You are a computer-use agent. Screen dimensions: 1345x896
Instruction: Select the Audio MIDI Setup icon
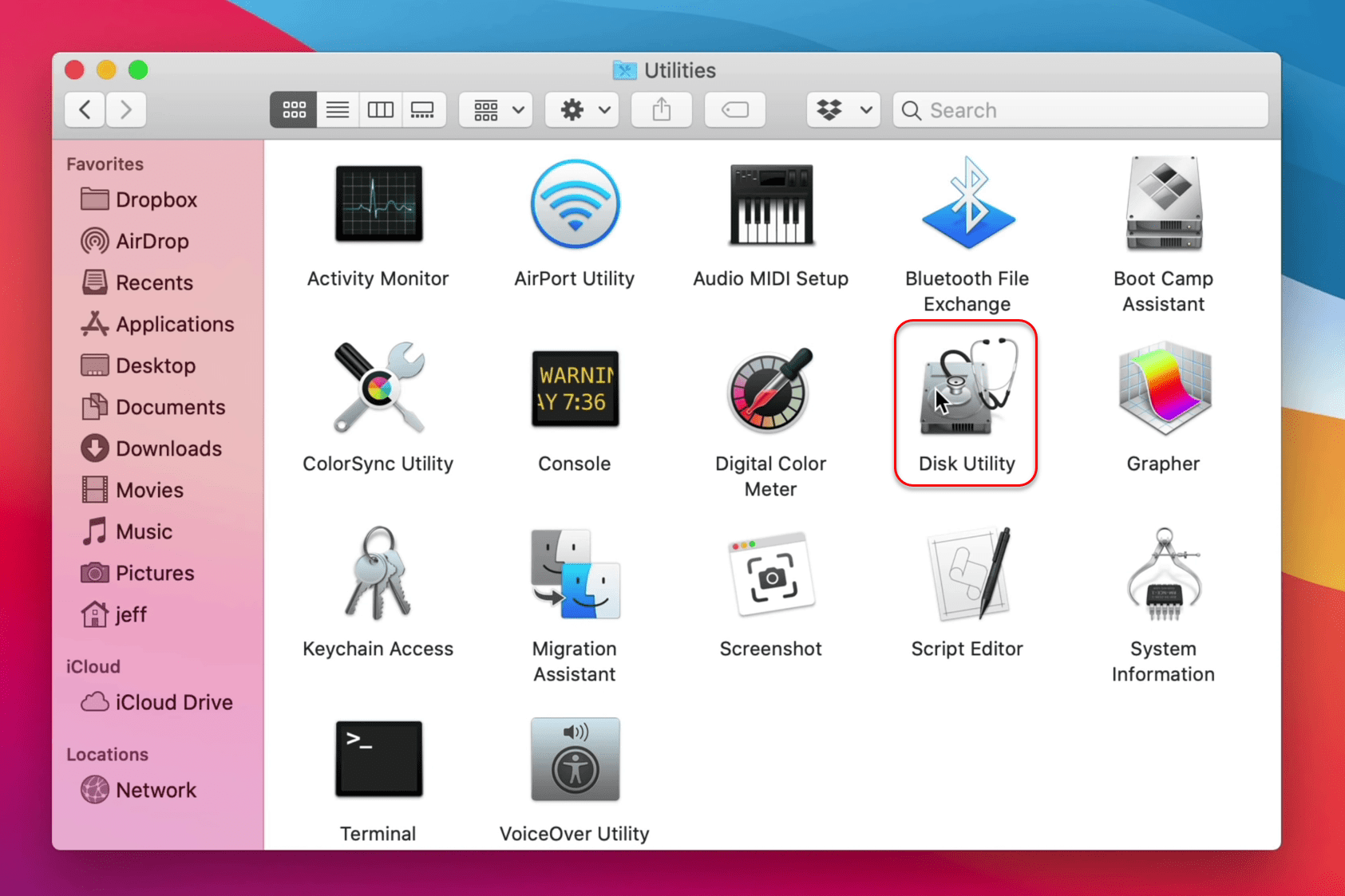pos(771,204)
